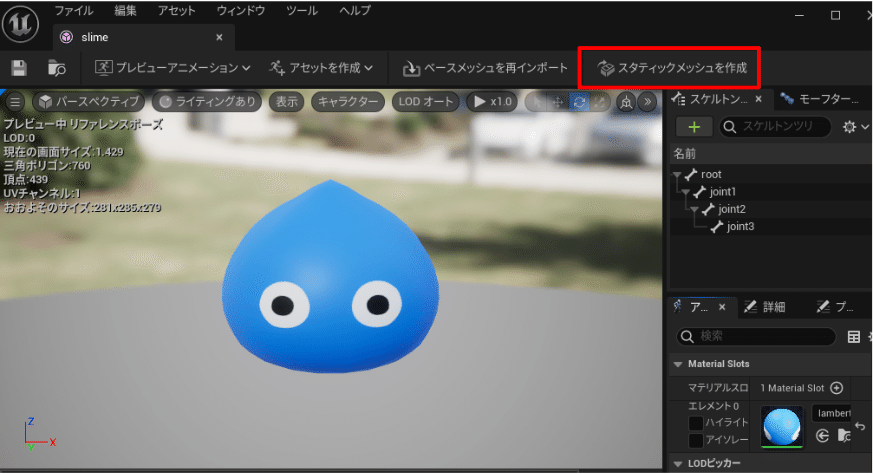Toggle the coordinate system icon in viewport

click(x=626, y=102)
